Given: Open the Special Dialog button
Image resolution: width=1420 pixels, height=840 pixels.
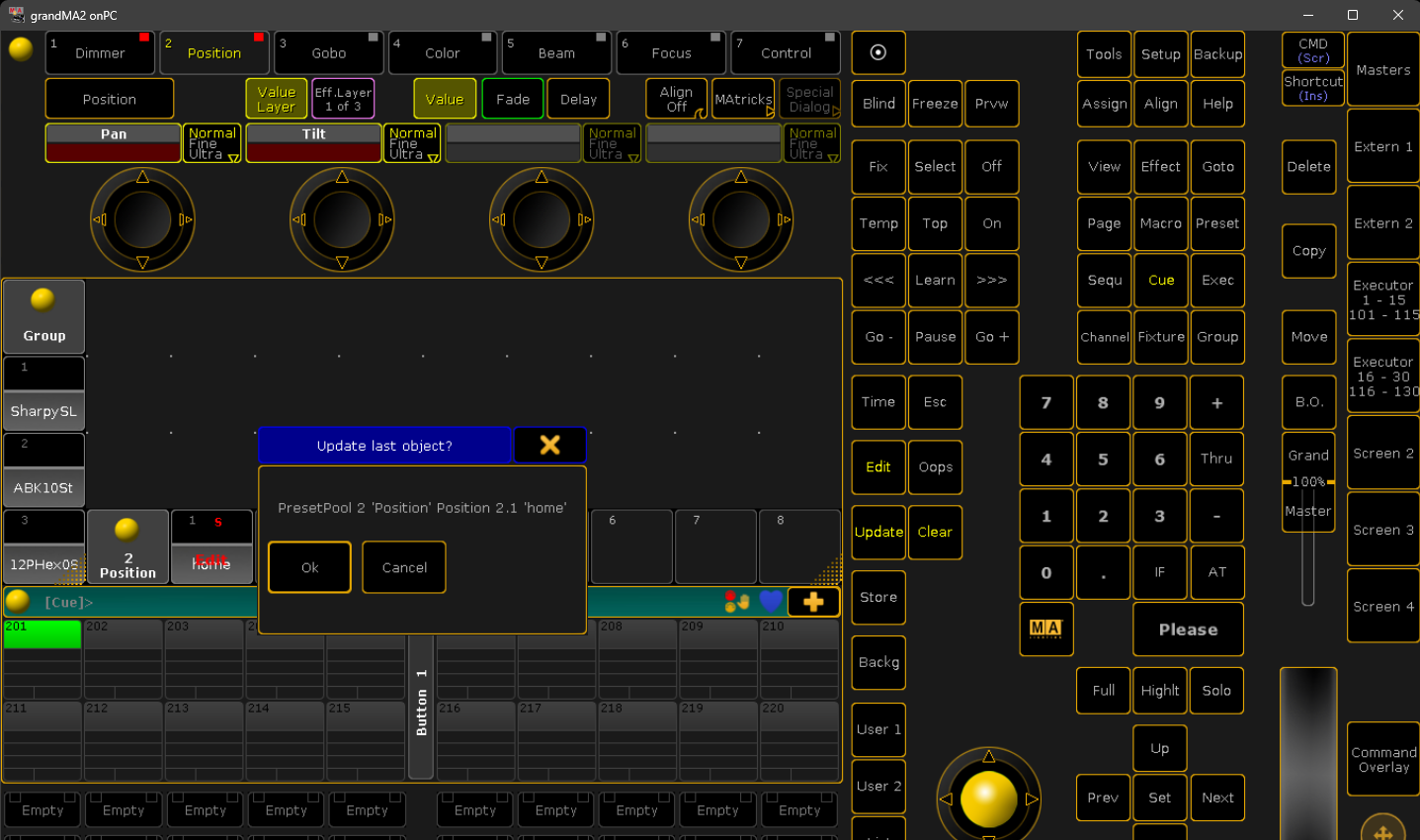Looking at the screenshot, I should 810,99.
